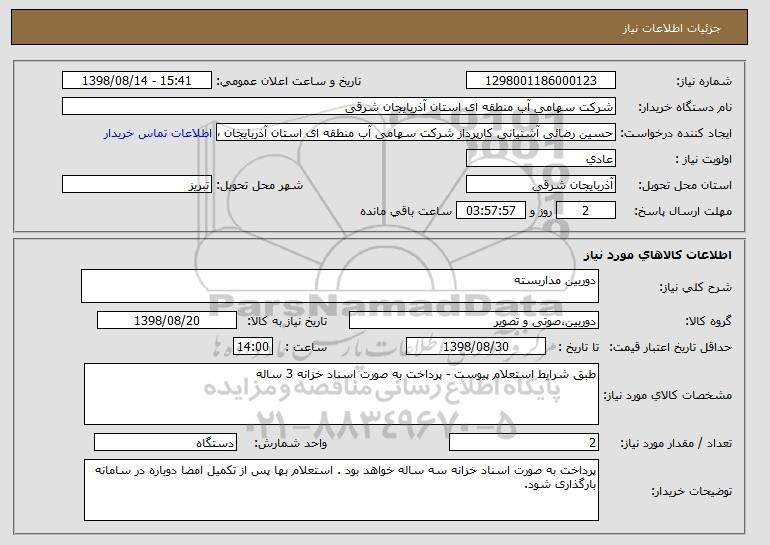The height and width of the screenshot is (545, 770).
Task: Click the ایجاد کننده درخواست field
Action: (x=416, y=133)
